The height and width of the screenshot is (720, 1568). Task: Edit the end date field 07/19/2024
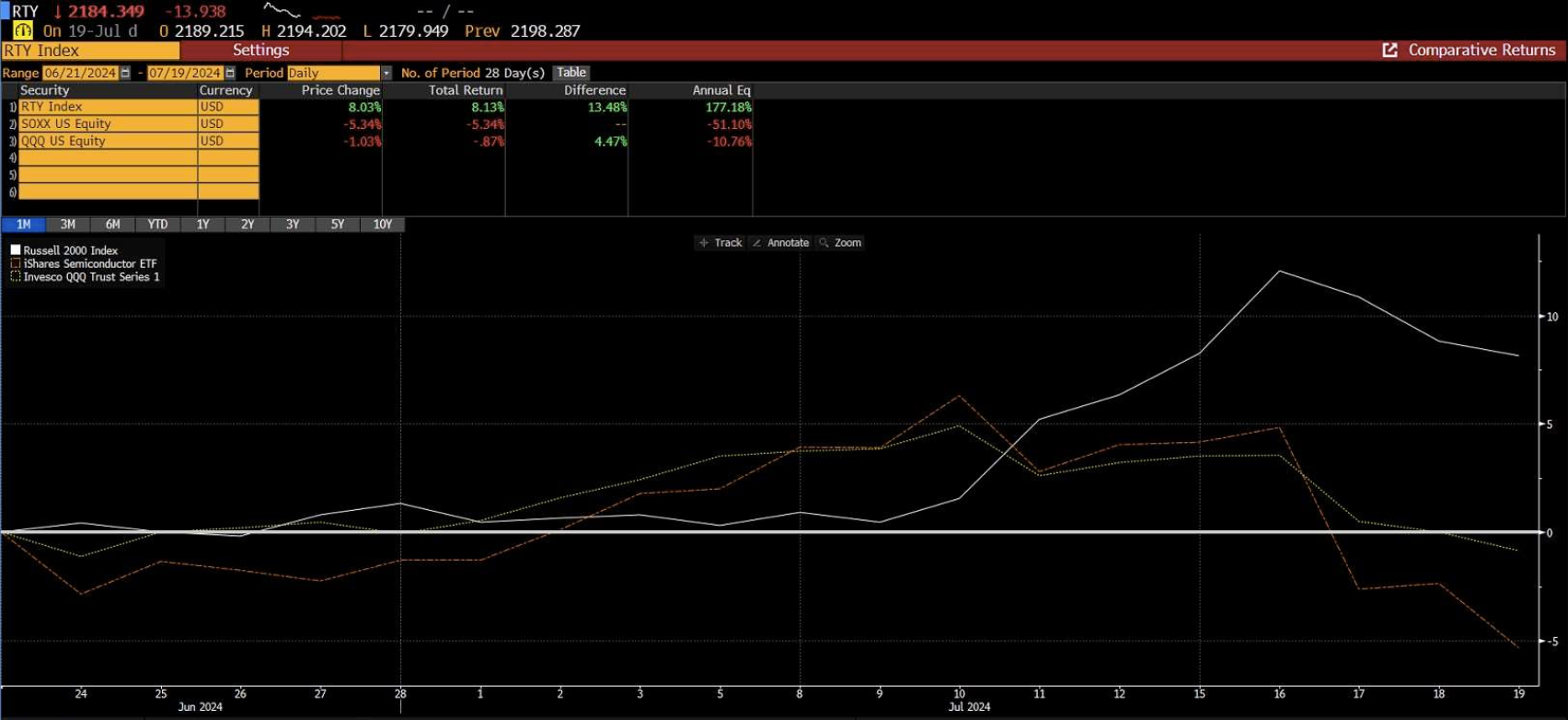(185, 73)
